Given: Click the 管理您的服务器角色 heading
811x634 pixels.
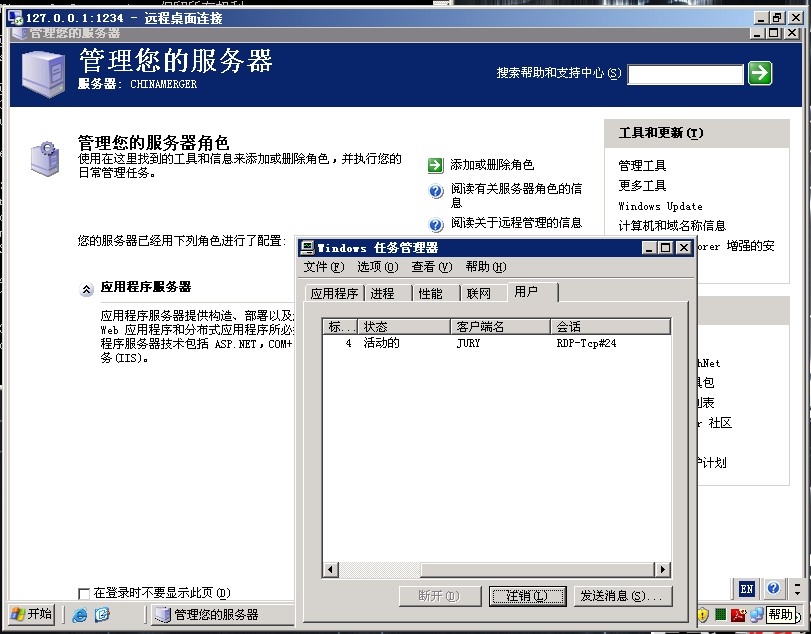Looking at the screenshot, I should (154, 142).
